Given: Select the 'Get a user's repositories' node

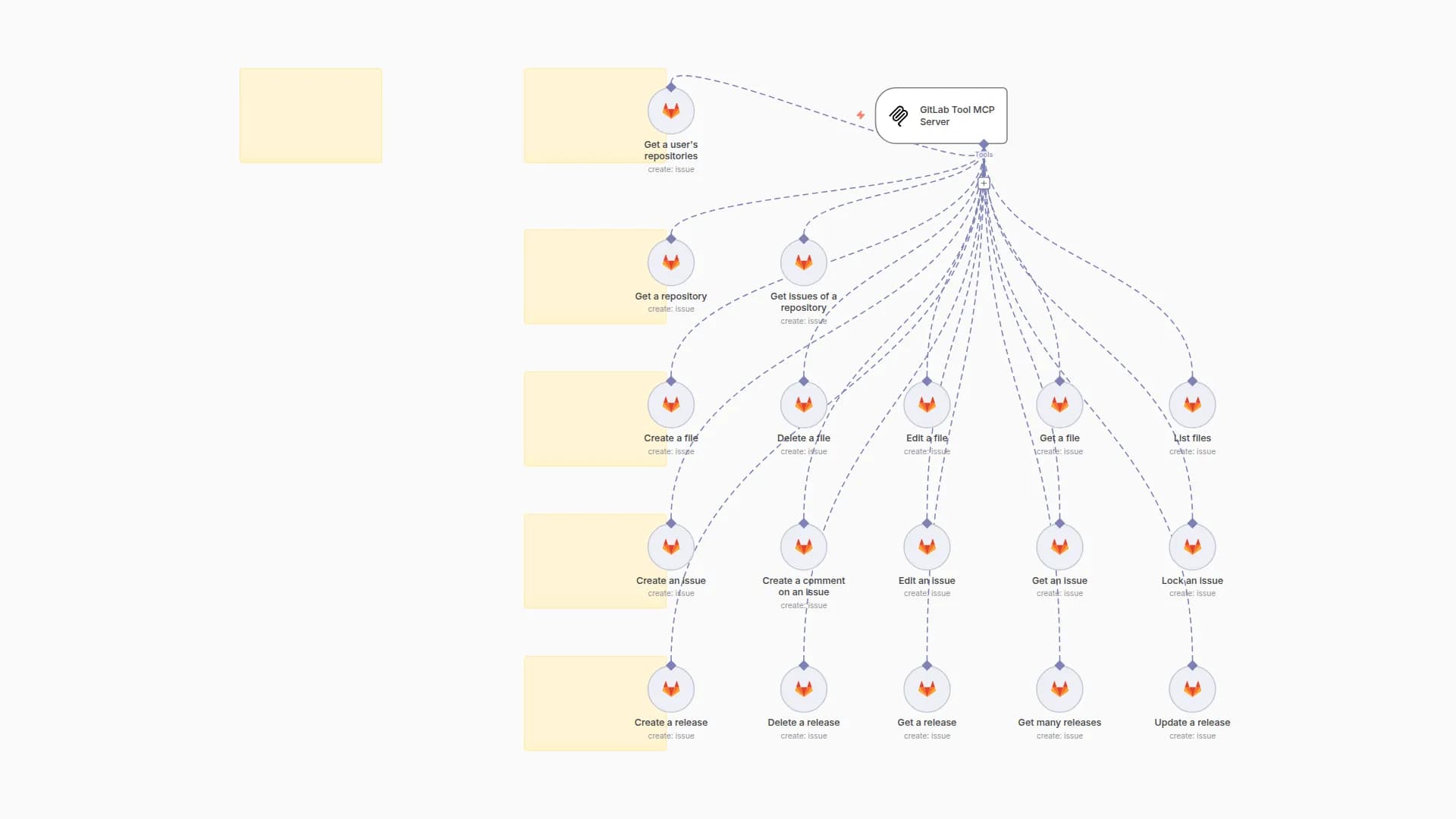Looking at the screenshot, I should point(670,111).
